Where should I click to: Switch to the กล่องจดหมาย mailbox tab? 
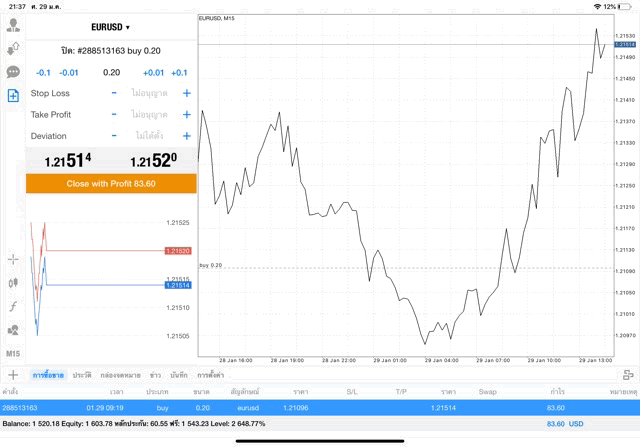pos(120,375)
